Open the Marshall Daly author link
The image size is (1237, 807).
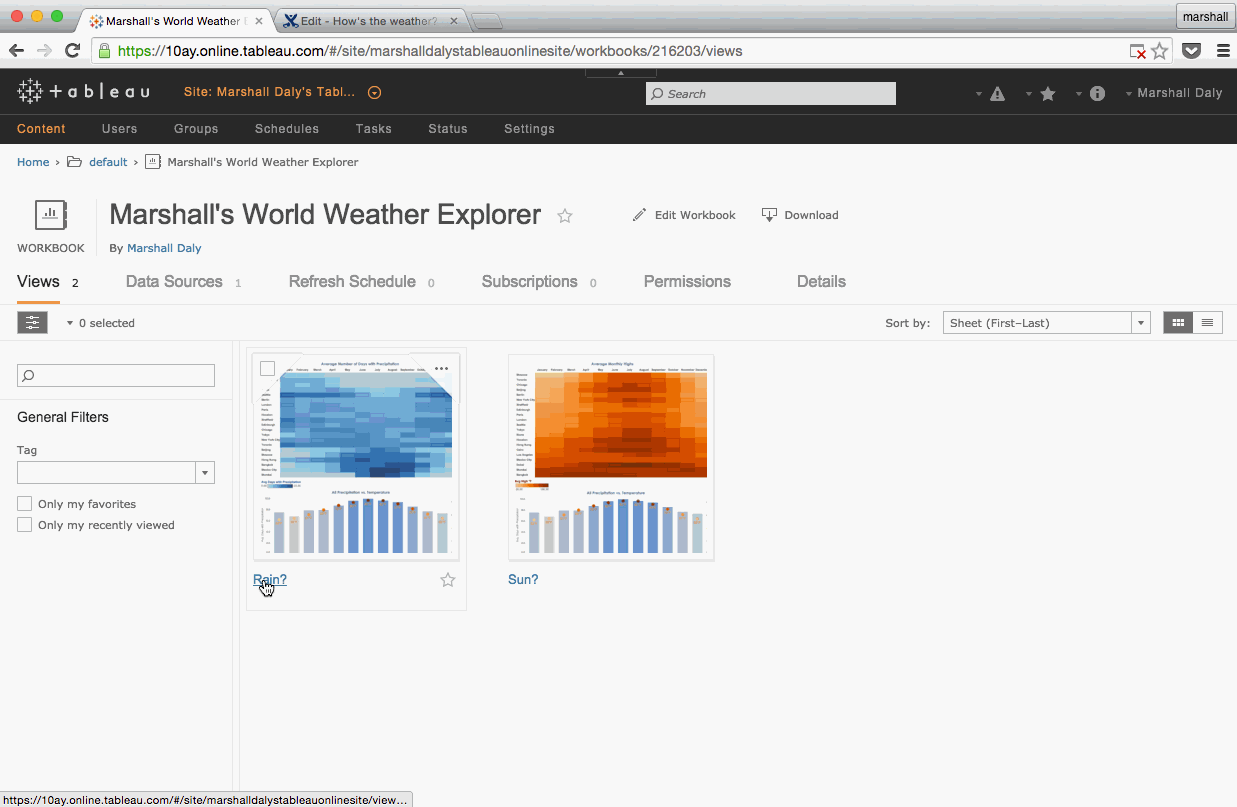click(x=164, y=248)
